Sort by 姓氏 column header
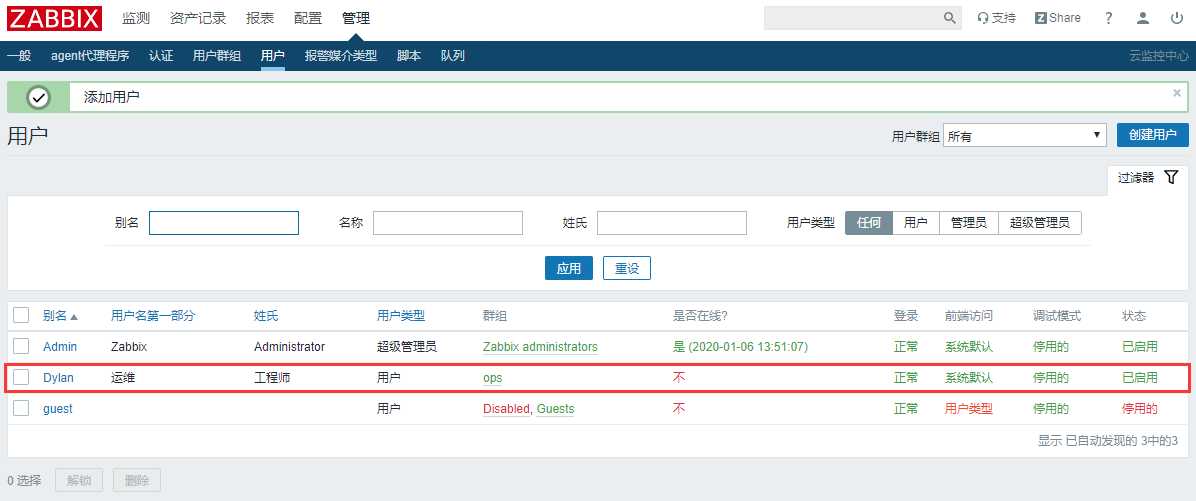 [266, 316]
